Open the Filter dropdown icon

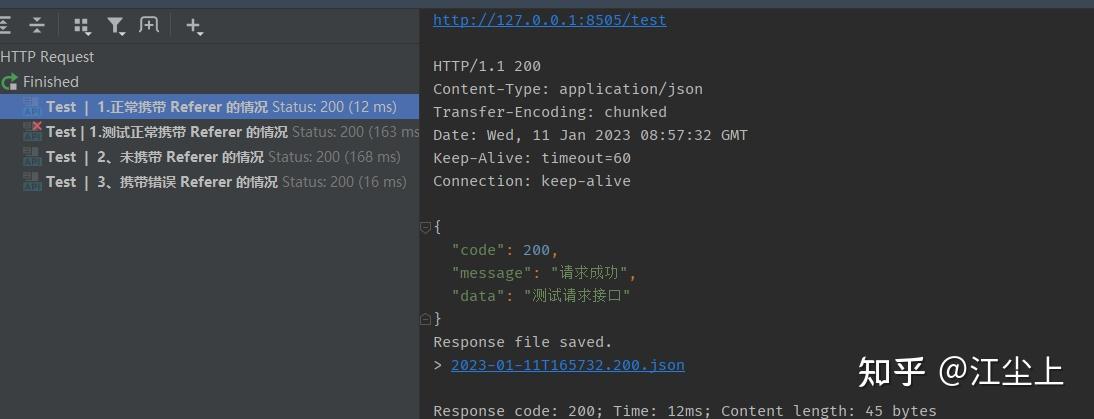point(115,26)
